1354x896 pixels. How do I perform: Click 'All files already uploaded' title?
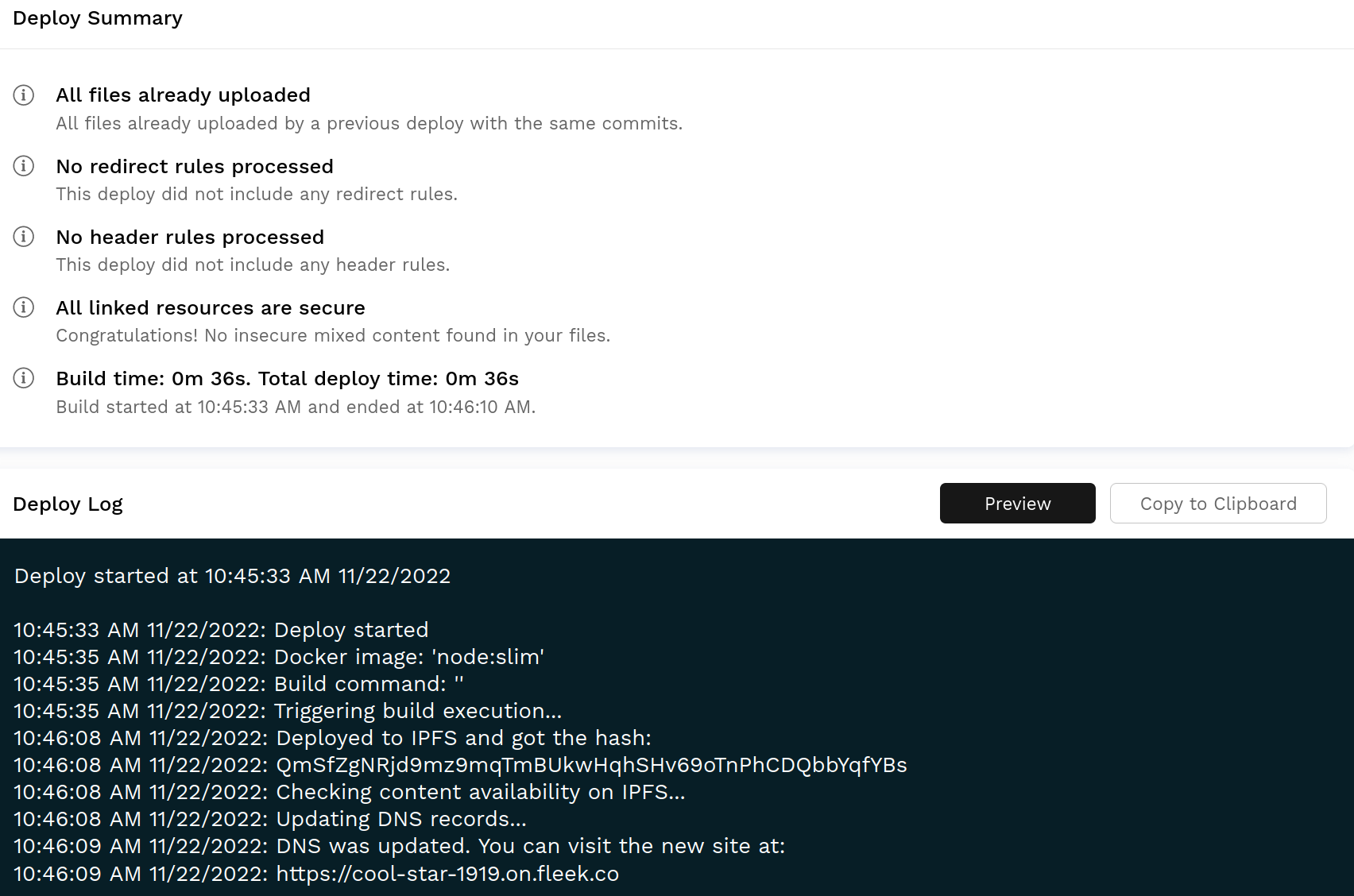tap(183, 95)
